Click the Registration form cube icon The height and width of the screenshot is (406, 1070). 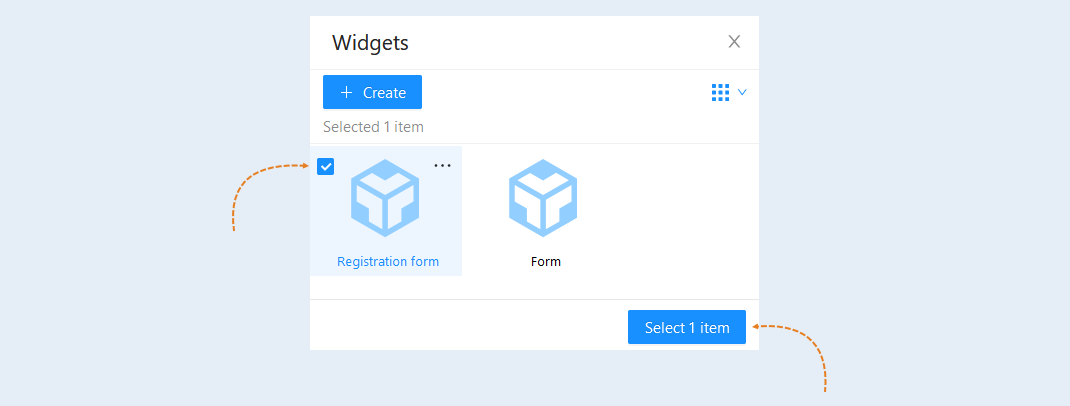[x=385, y=198]
